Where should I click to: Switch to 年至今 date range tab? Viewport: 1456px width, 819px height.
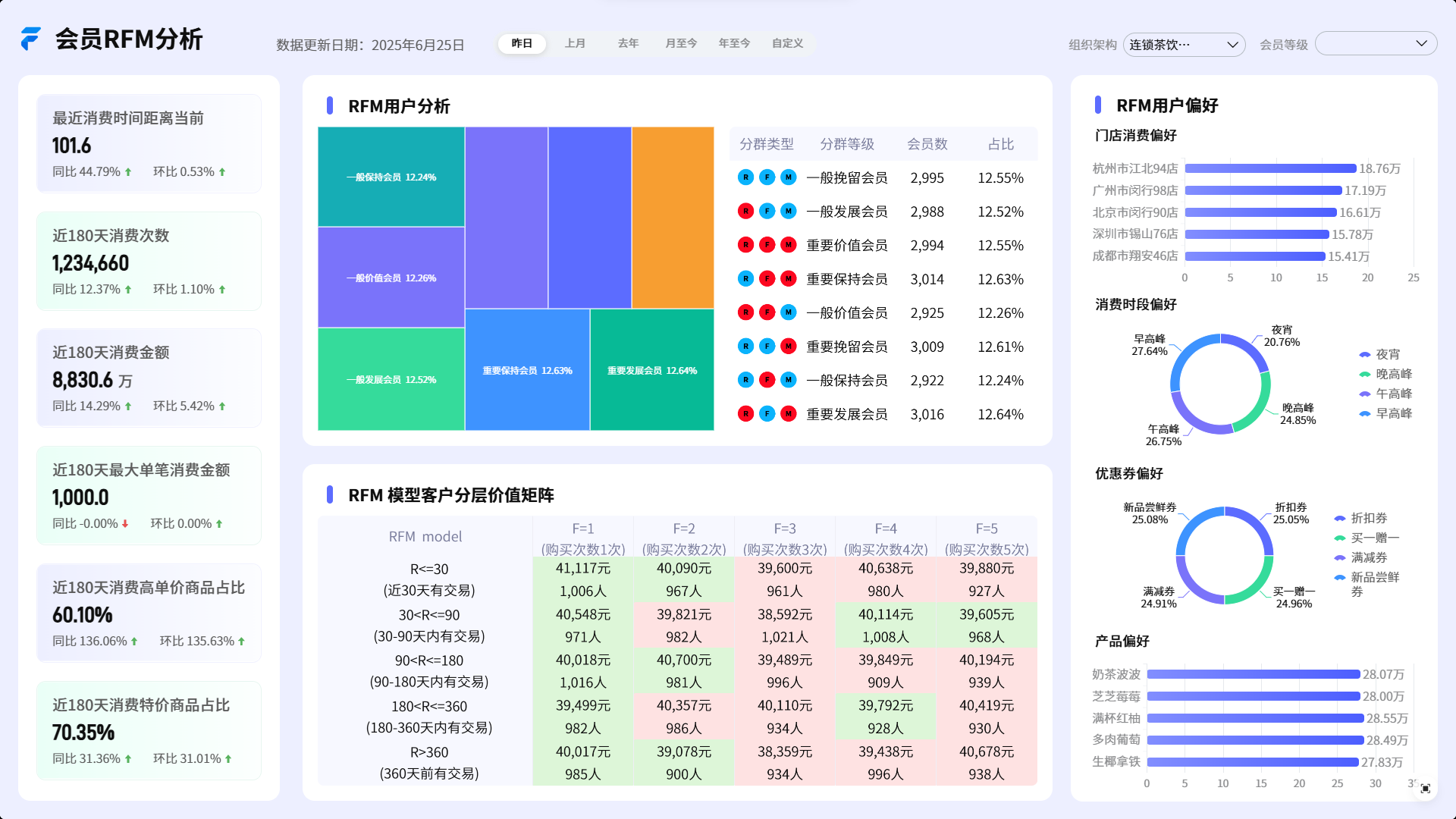(x=734, y=43)
